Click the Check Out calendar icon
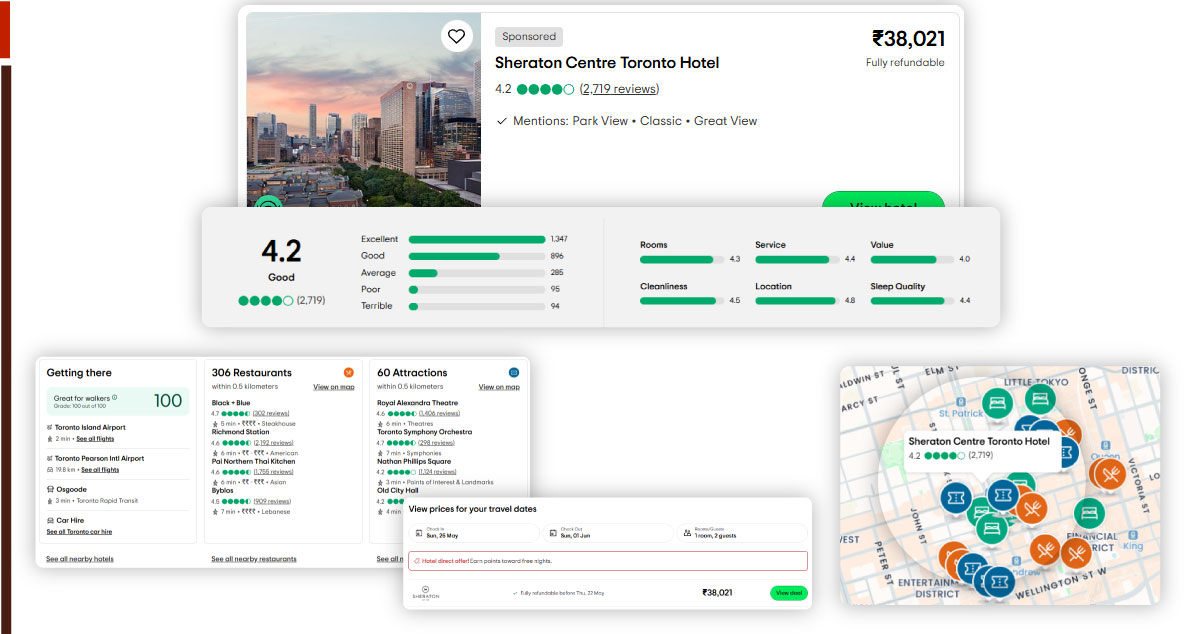1202x634 pixels. click(x=551, y=533)
